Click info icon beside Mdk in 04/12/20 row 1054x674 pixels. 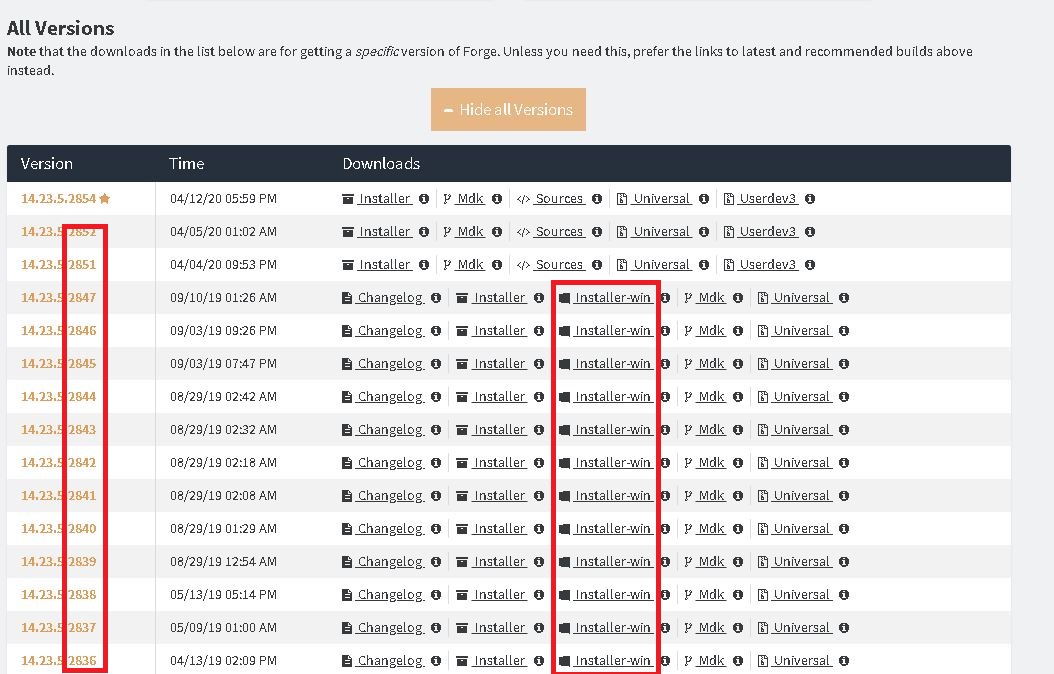[x=497, y=199]
